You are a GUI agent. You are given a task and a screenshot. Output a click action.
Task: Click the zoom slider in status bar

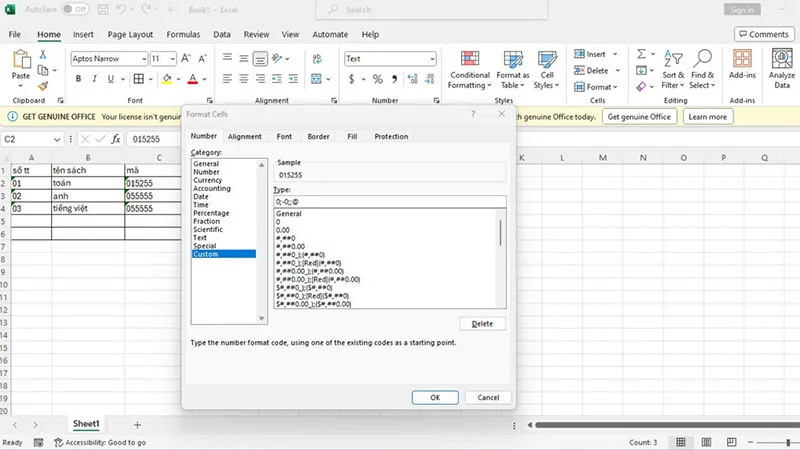tap(788, 442)
